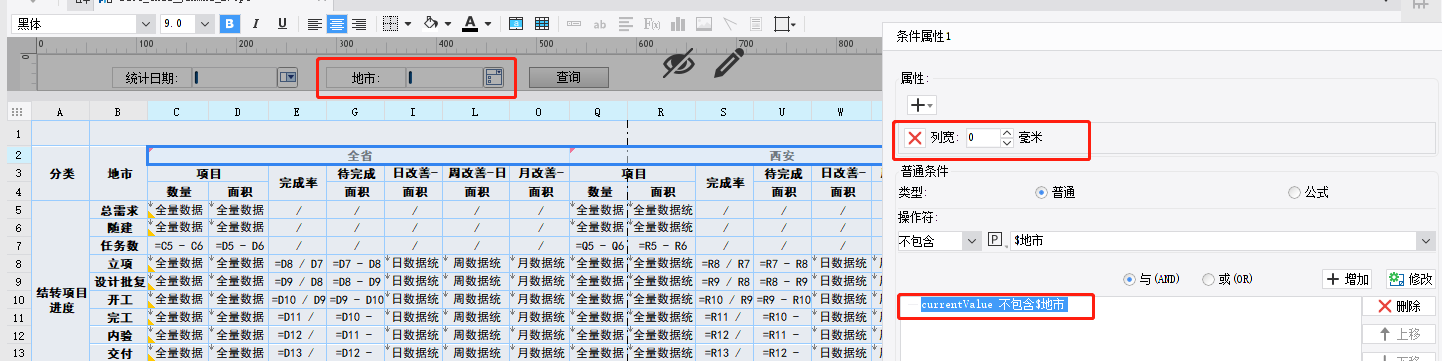Select column header C
This screenshot has height=361, width=1442.
tap(177, 112)
